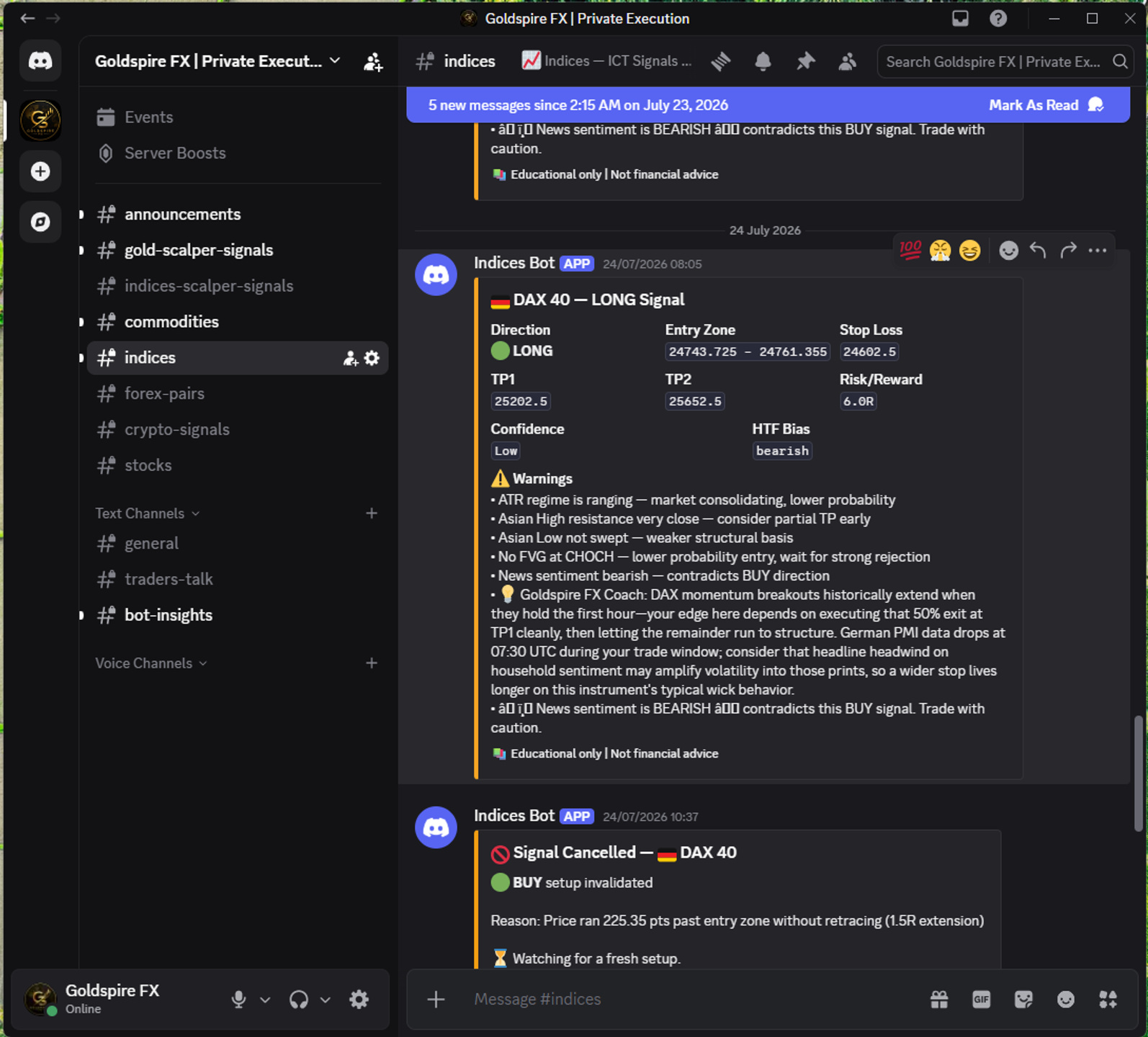The image size is (1148, 1037).
Task: Open gold-scalper-signals channel
Action: coord(238,251)
